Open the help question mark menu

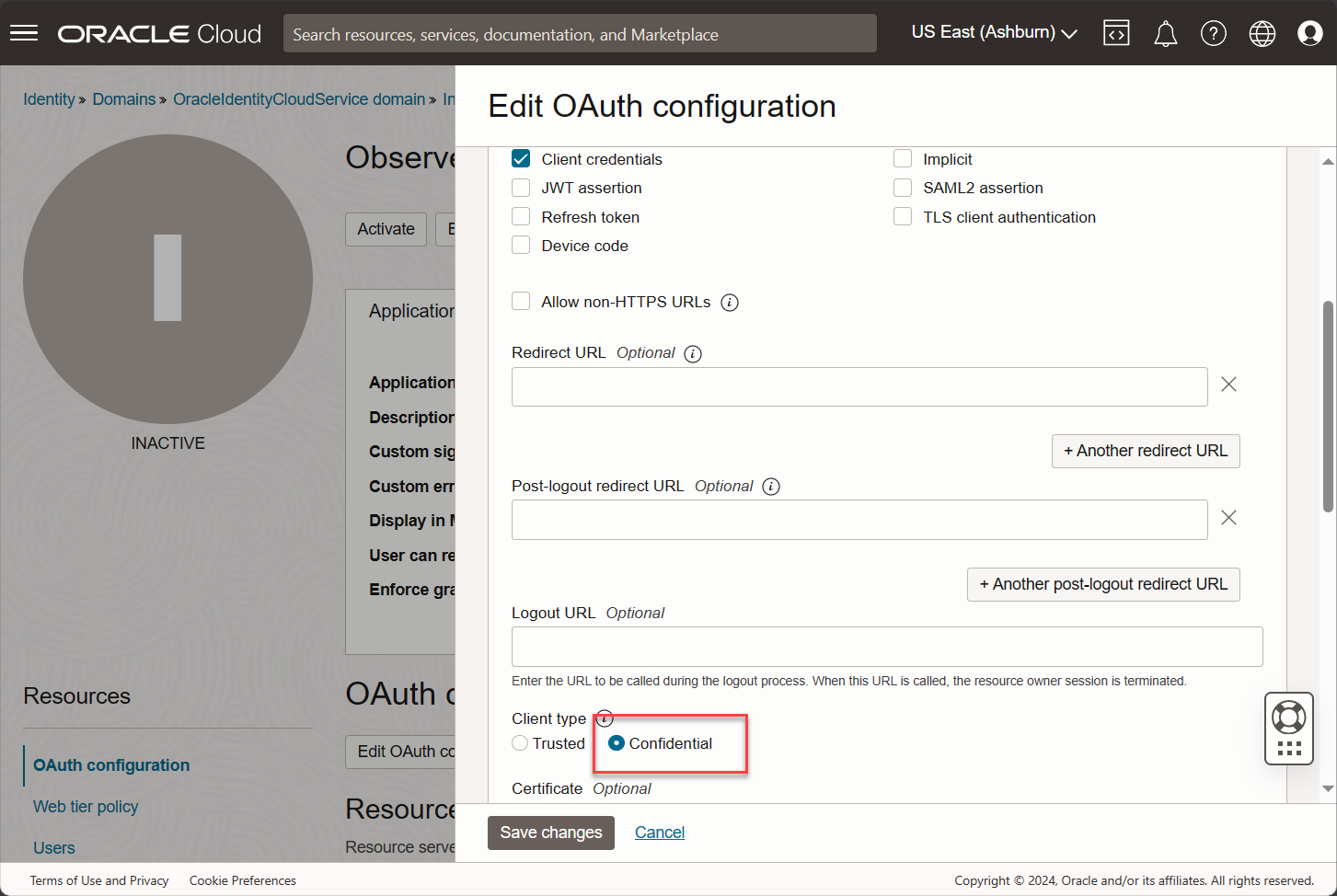pos(1213,34)
